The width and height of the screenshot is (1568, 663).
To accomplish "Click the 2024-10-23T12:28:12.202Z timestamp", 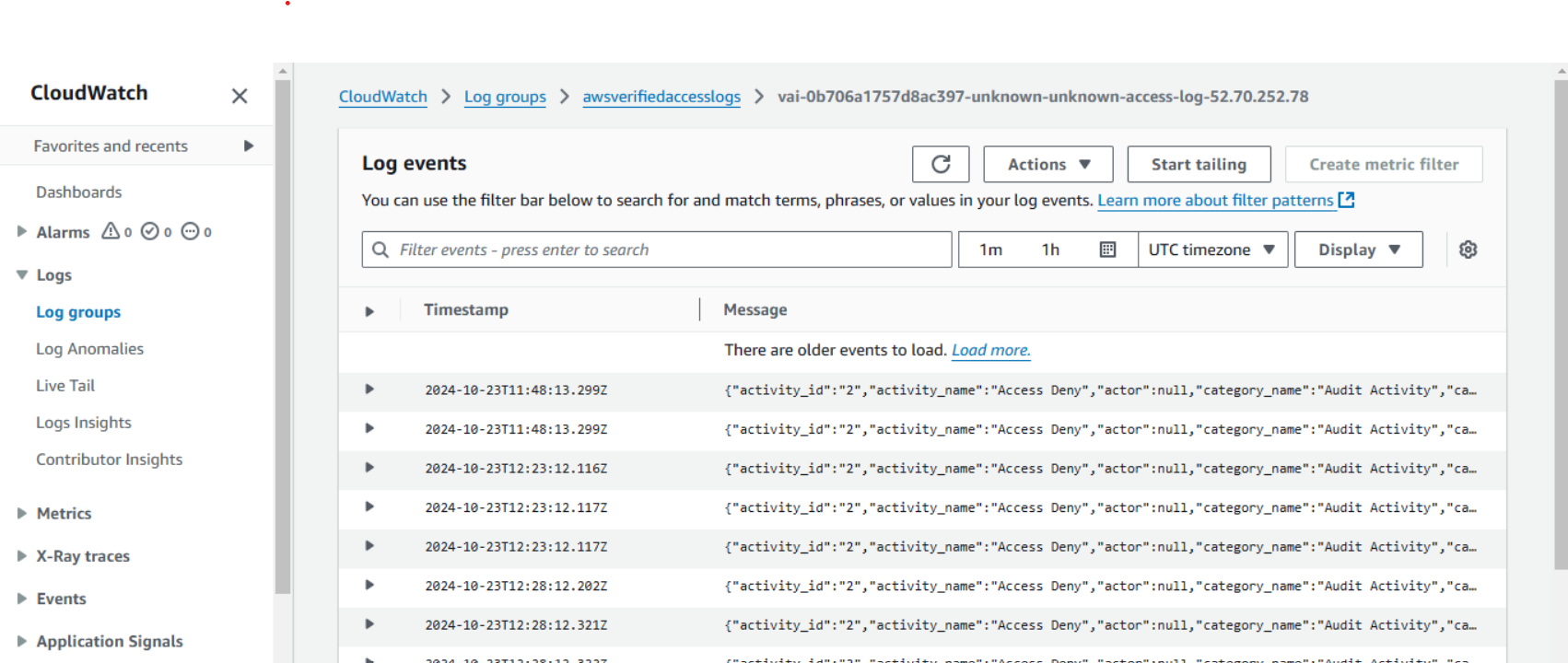I will (x=516, y=586).
